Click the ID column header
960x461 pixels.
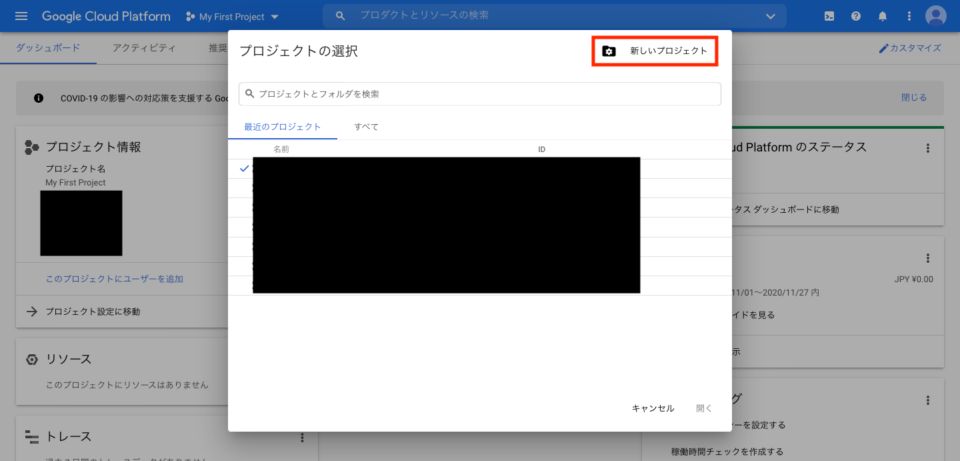click(x=542, y=149)
